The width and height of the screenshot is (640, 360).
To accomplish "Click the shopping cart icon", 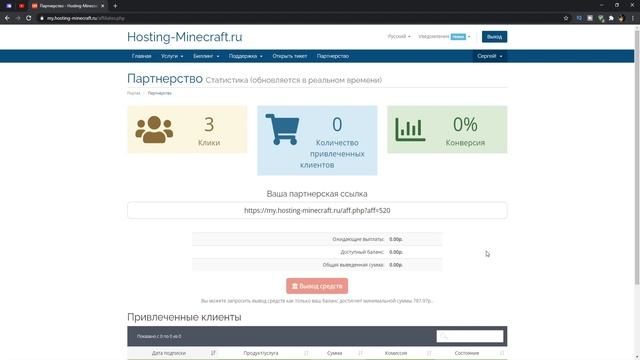I will click(282, 129).
